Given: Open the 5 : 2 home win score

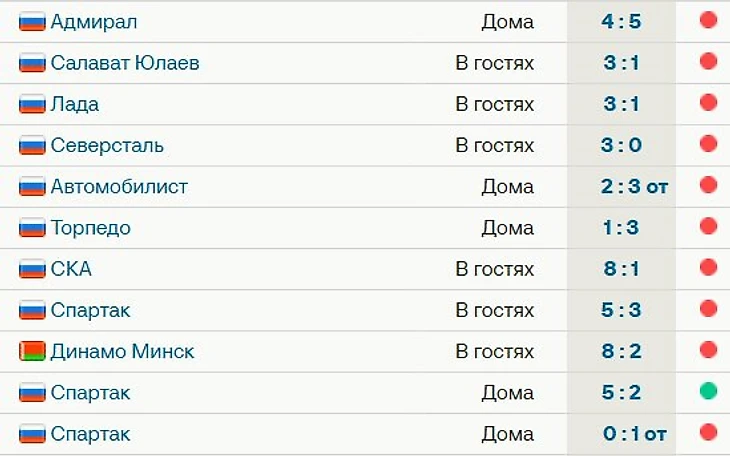Looking at the screenshot, I should click(621, 392).
